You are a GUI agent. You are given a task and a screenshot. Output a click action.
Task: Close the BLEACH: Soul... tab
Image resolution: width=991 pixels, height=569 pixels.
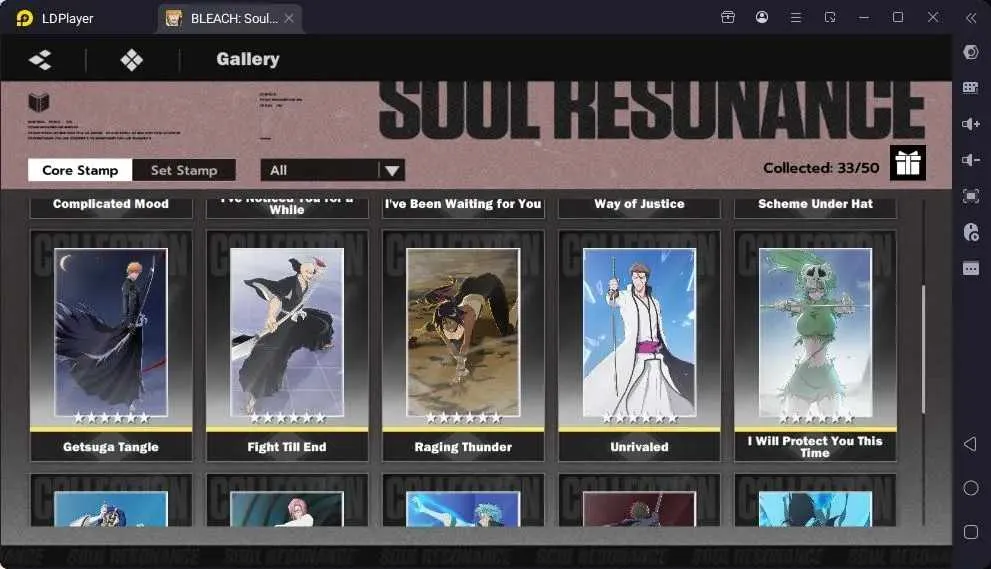tap(289, 18)
